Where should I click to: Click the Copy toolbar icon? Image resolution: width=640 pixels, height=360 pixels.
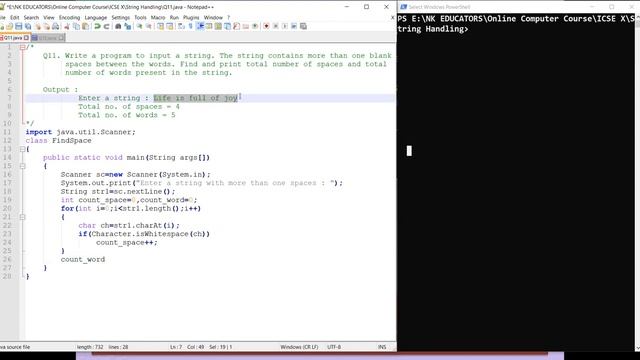76,27
